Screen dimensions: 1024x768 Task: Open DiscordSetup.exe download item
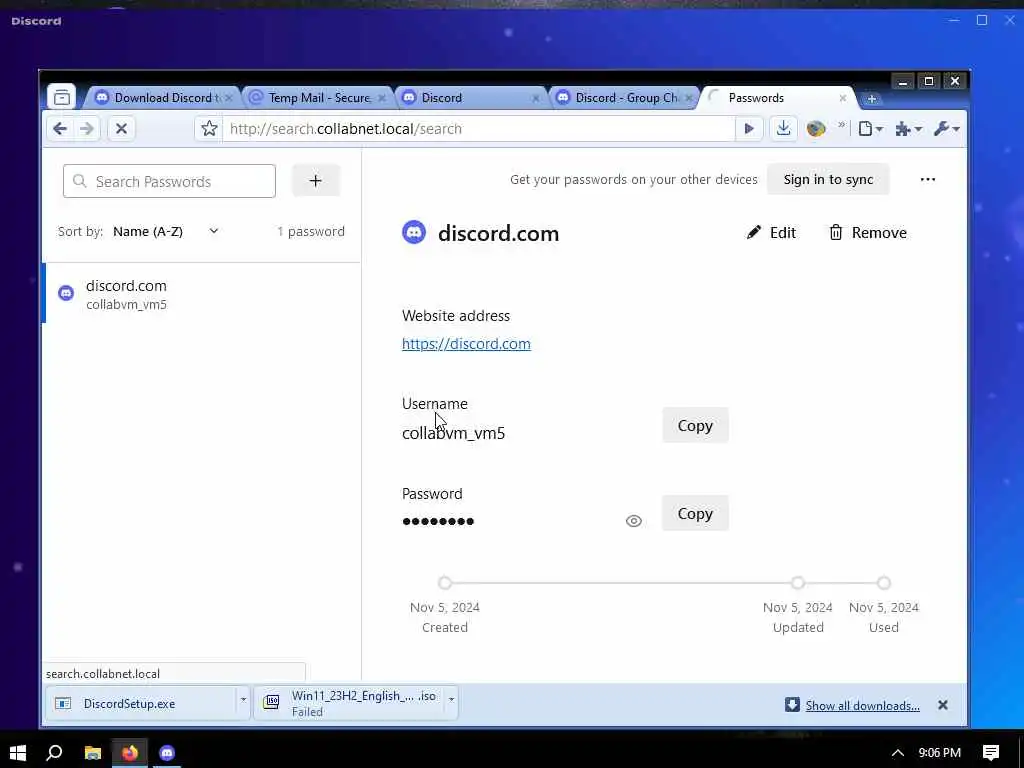tap(141, 703)
